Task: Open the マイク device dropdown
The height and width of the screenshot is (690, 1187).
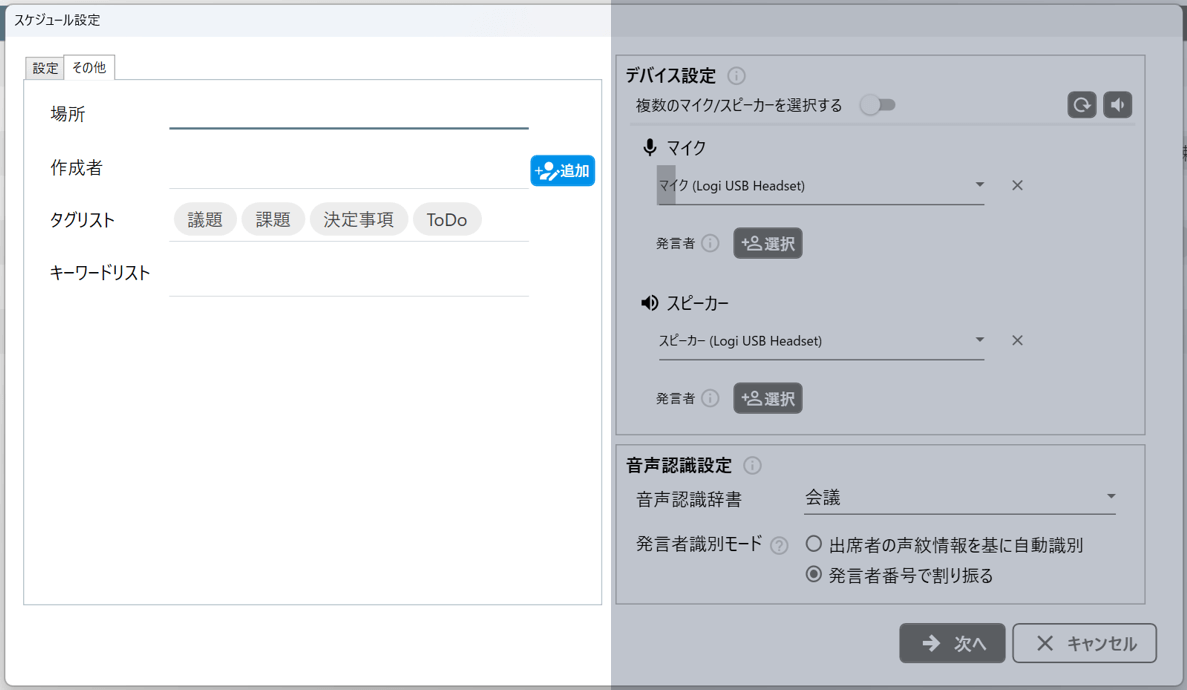Action: coord(820,185)
